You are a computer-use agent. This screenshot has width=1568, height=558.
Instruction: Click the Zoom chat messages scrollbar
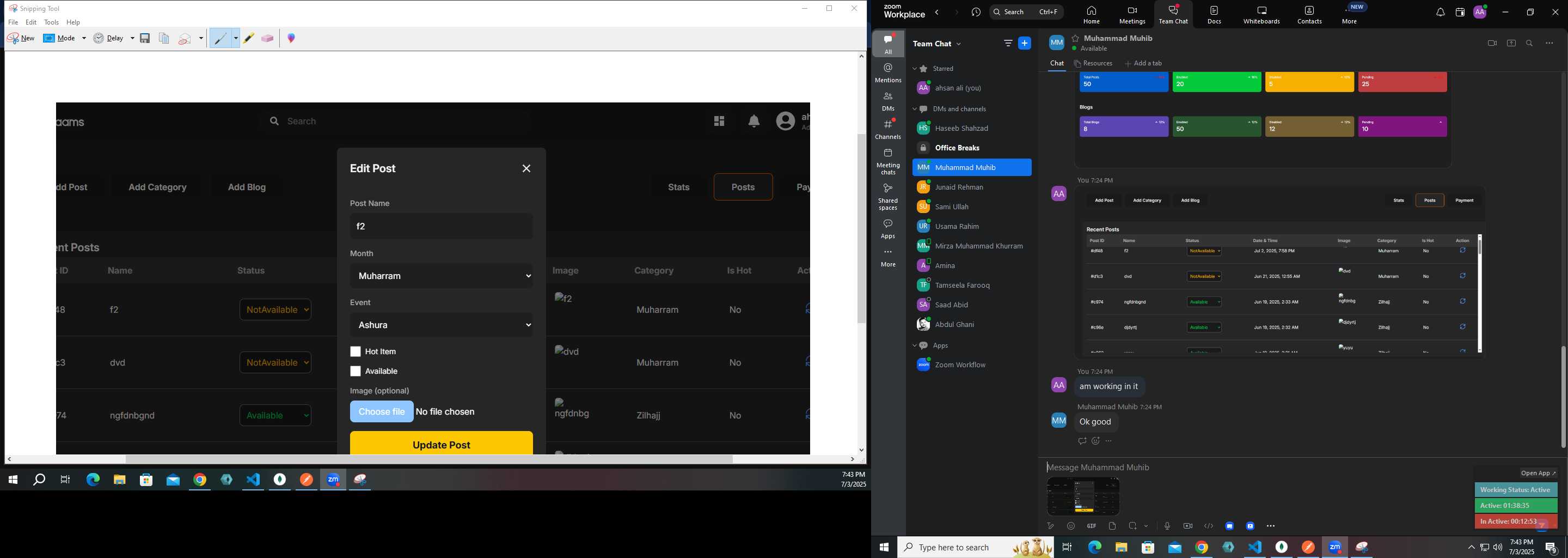click(1563, 397)
